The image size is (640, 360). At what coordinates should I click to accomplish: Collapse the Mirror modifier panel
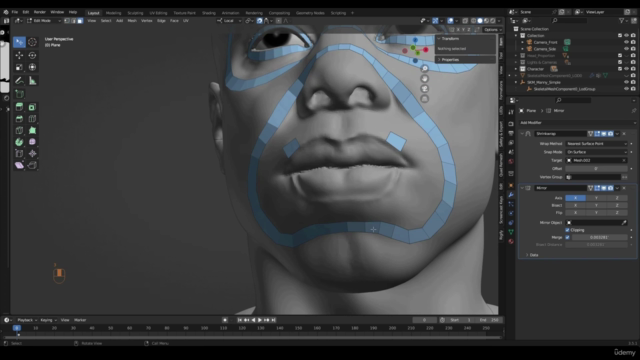[x=522, y=188]
